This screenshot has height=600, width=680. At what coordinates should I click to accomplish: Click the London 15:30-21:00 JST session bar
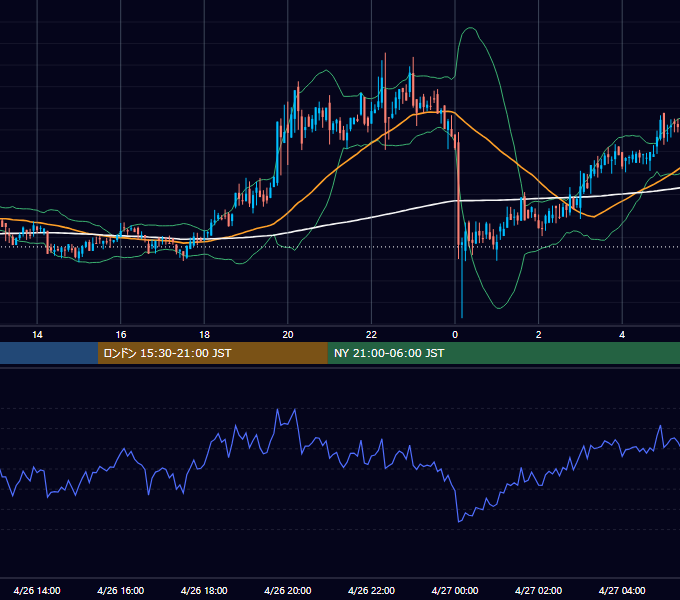coord(212,353)
